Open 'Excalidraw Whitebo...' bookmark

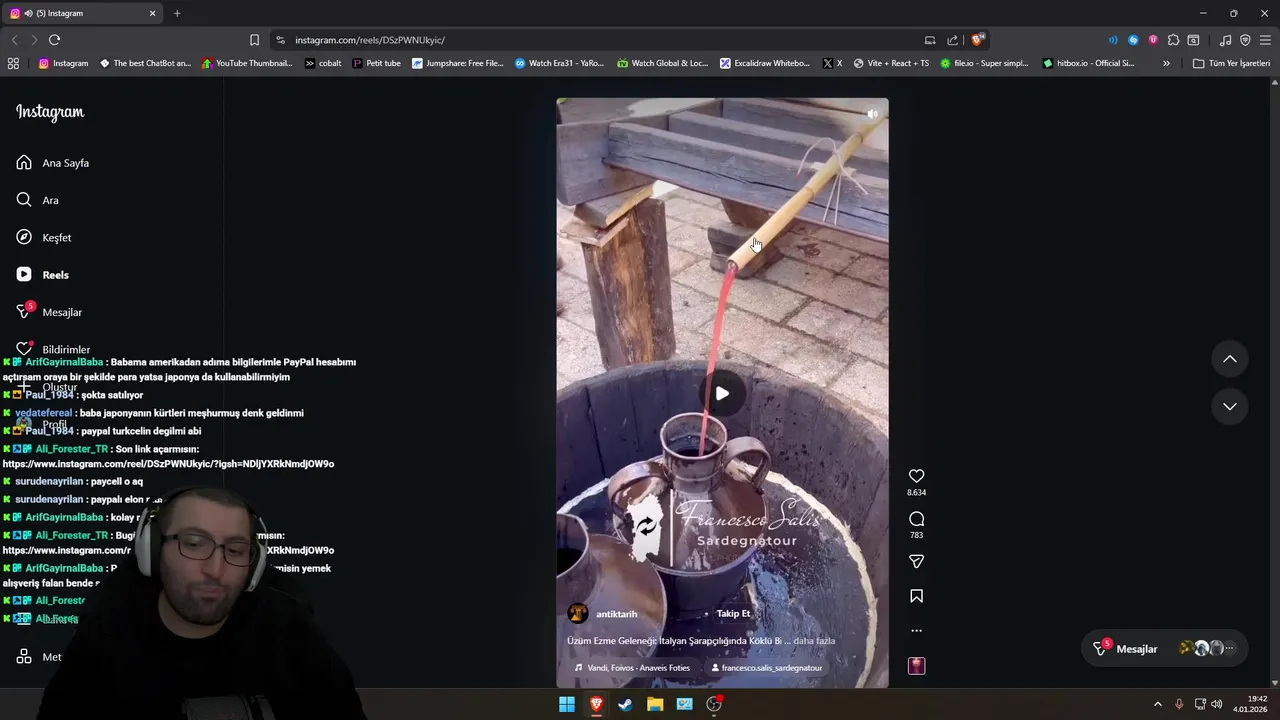coord(763,63)
